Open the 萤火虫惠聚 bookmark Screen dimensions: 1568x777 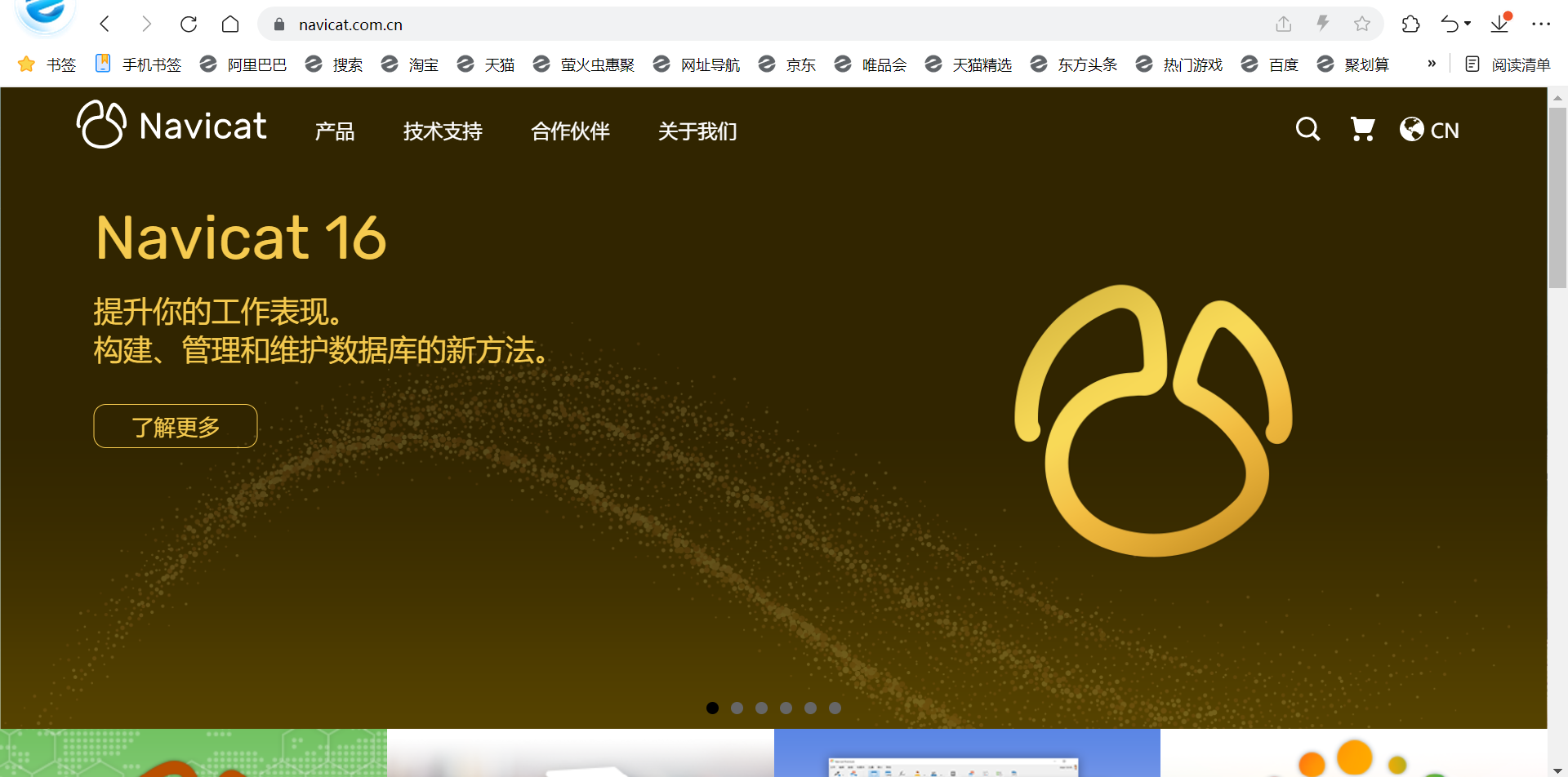pos(583,64)
